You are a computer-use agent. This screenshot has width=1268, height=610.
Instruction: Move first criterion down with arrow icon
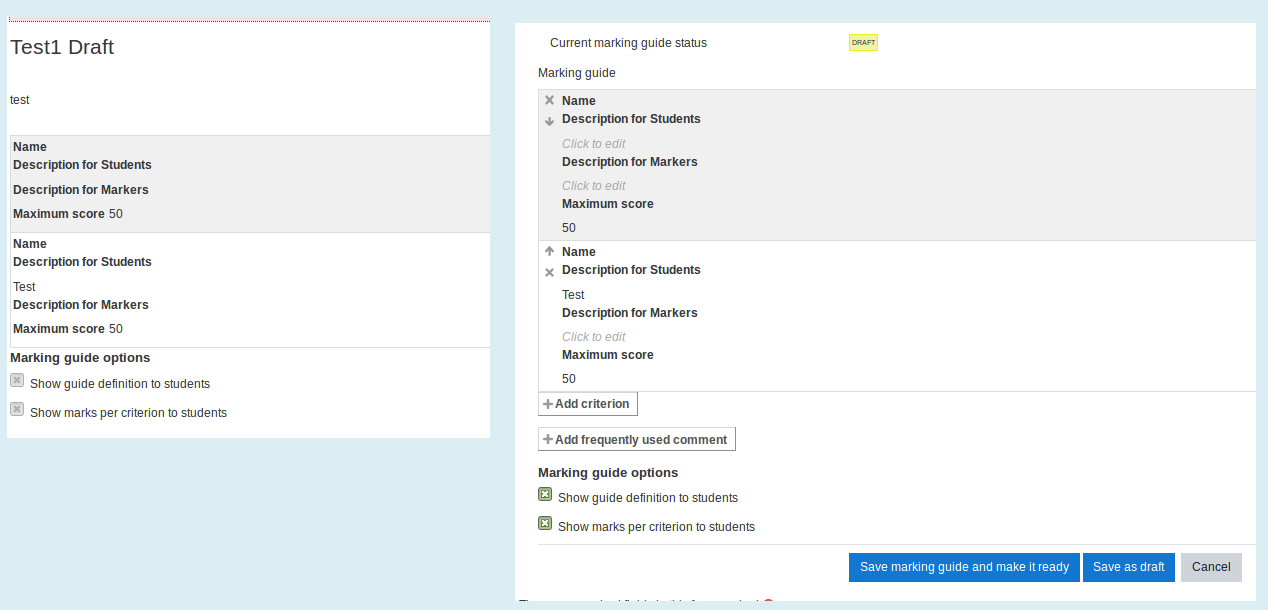549,121
